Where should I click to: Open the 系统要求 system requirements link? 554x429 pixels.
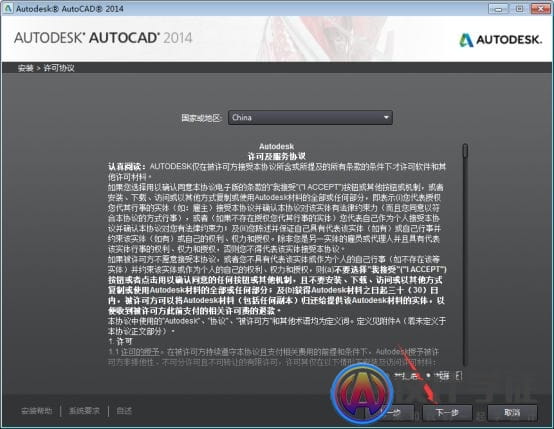point(84,411)
